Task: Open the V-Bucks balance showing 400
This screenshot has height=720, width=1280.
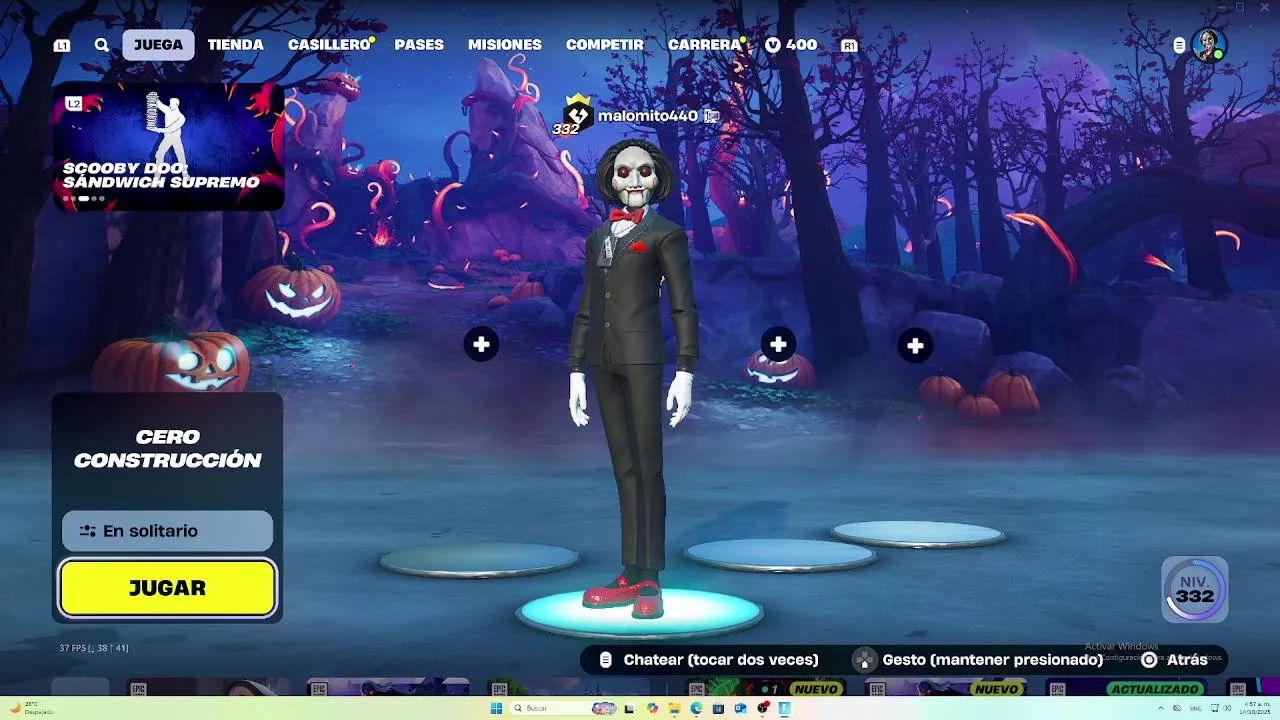Action: (791, 45)
